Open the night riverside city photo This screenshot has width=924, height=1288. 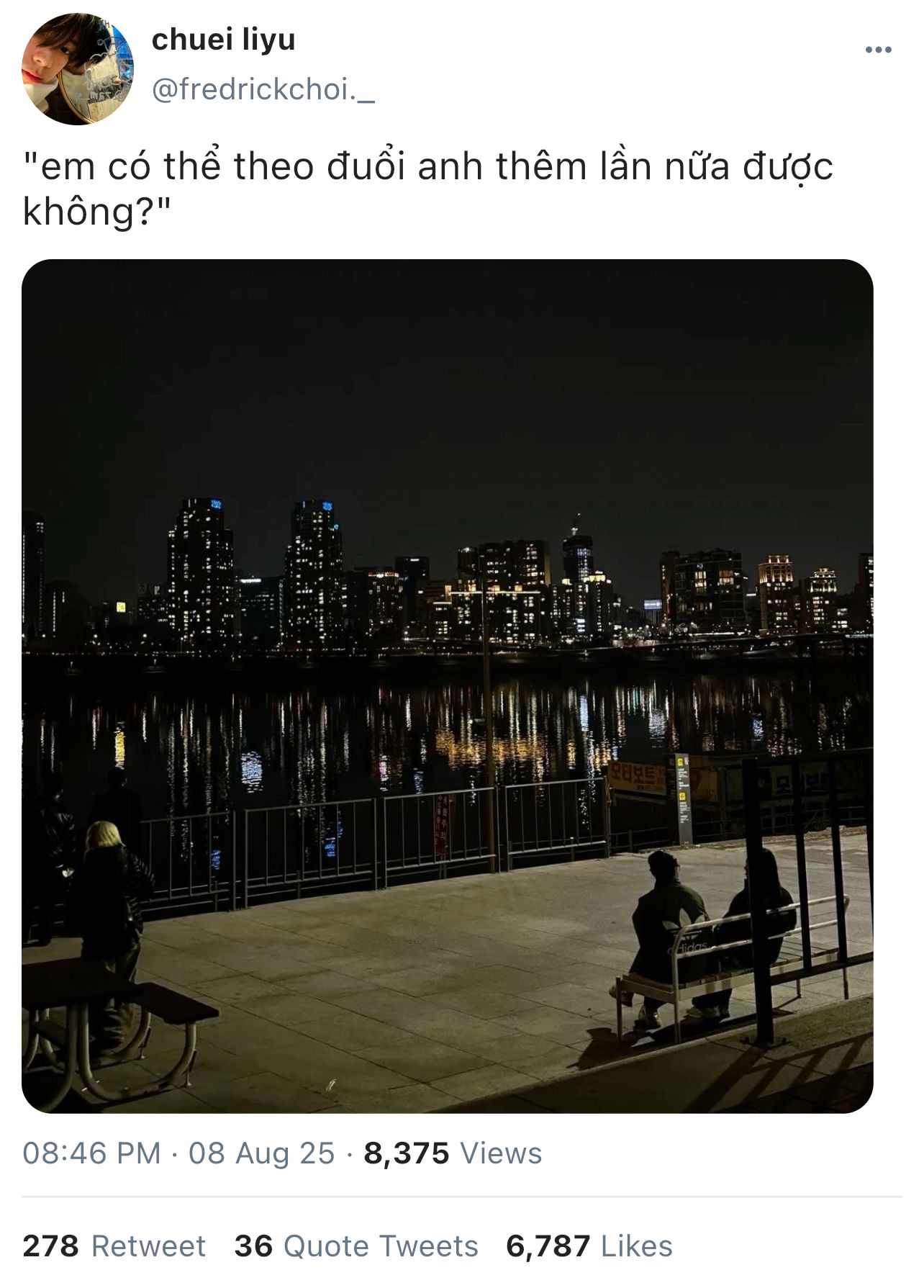pos(447,685)
